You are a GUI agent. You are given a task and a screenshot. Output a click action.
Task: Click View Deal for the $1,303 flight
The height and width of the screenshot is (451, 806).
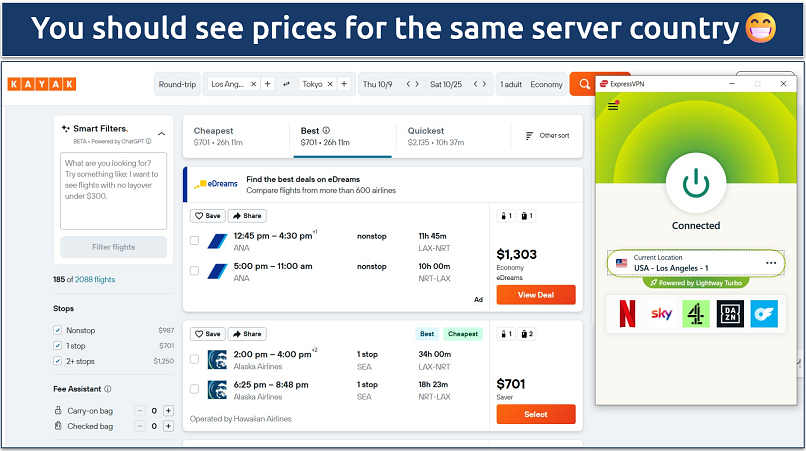tap(535, 295)
